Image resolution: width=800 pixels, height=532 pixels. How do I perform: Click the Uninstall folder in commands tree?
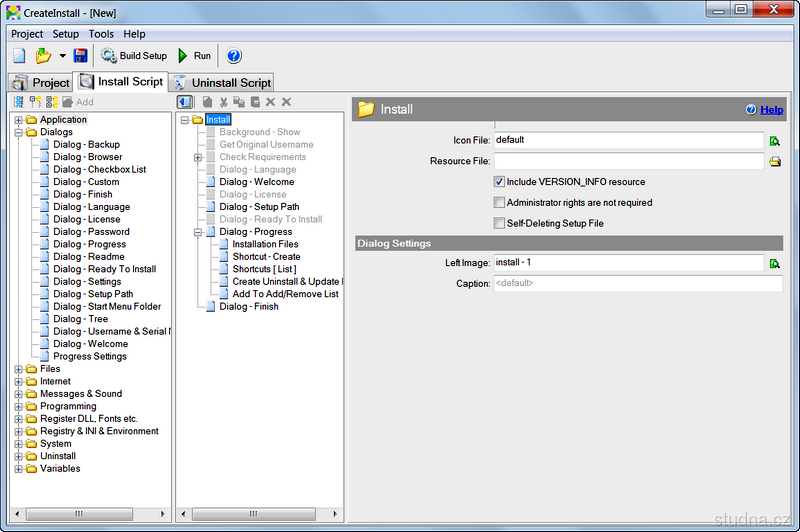click(58, 456)
